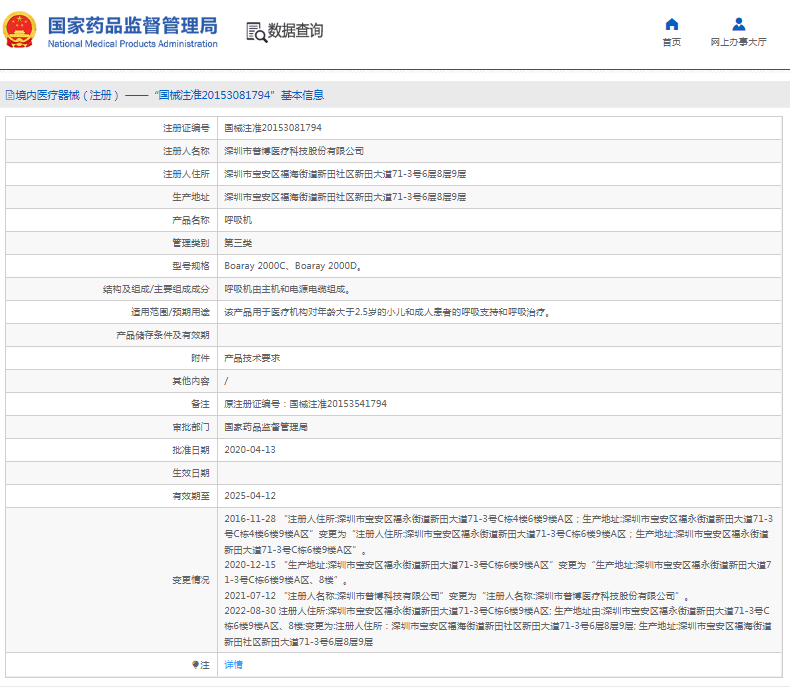Image resolution: width=790 pixels, height=687 pixels.
Task: Click the document icon before 境内医疗器械
Action: [10, 95]
